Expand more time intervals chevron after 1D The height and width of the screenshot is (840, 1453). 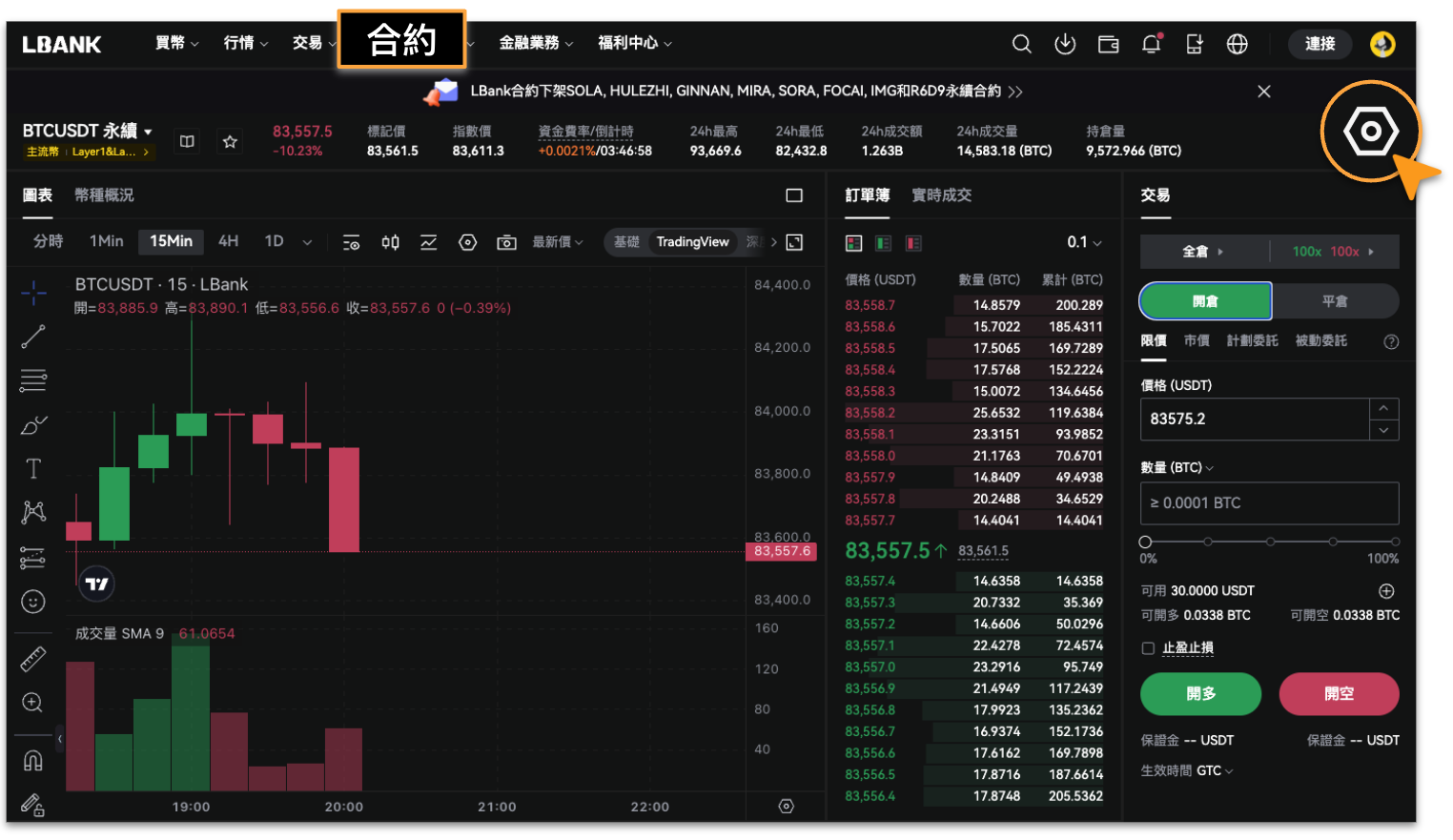click(307, 242)
